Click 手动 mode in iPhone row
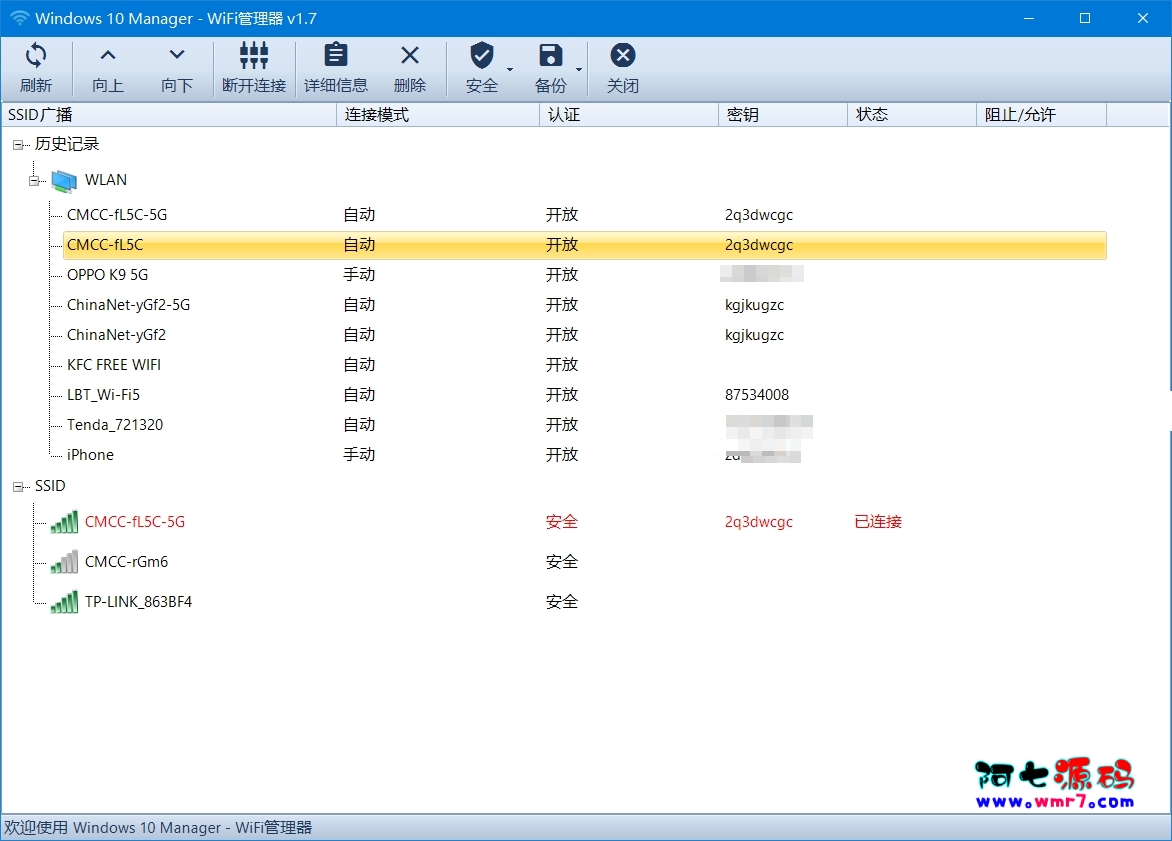 coord(359,455)
